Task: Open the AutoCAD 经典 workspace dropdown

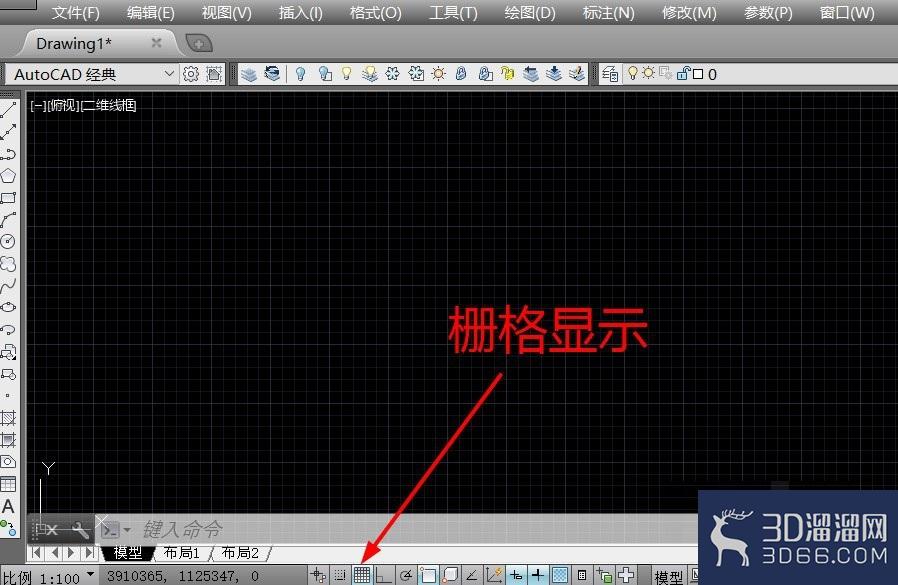Action: [169, 73]
